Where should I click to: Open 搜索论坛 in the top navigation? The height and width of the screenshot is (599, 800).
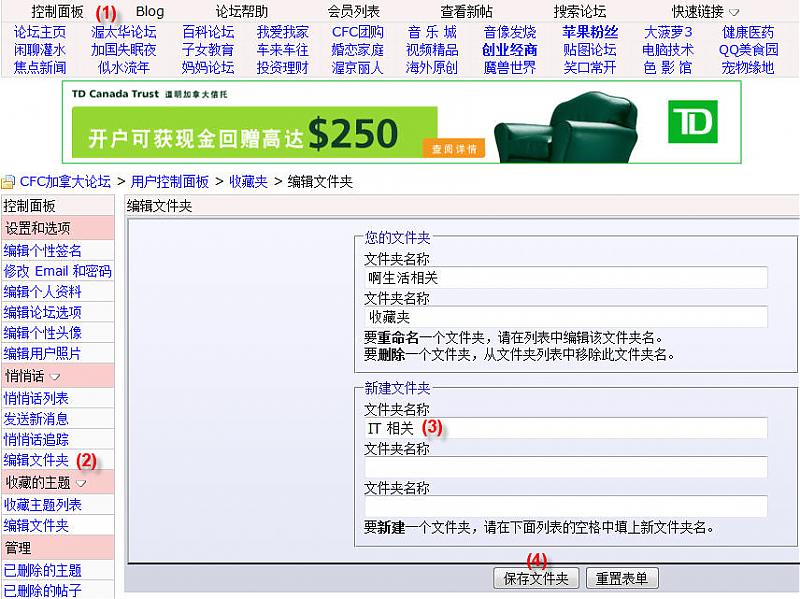tap(580, 12)
